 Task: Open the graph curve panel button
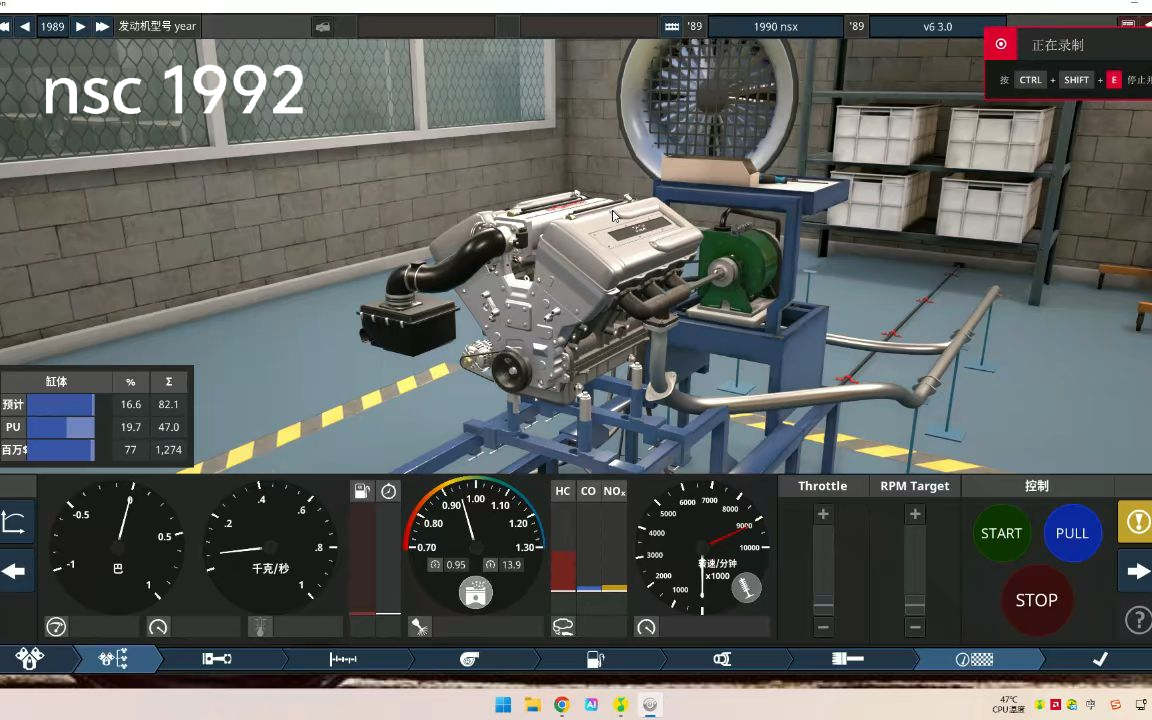pos(15,522)
